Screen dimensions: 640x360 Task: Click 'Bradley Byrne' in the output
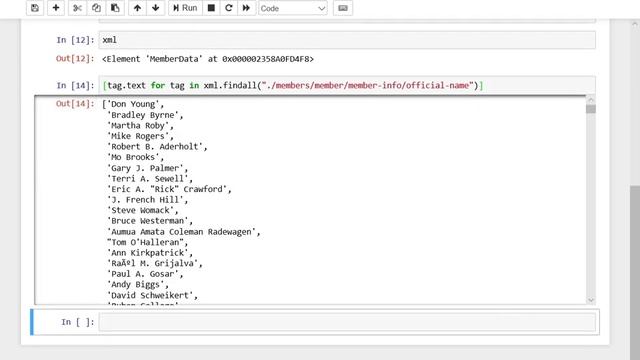click(143, 115)
